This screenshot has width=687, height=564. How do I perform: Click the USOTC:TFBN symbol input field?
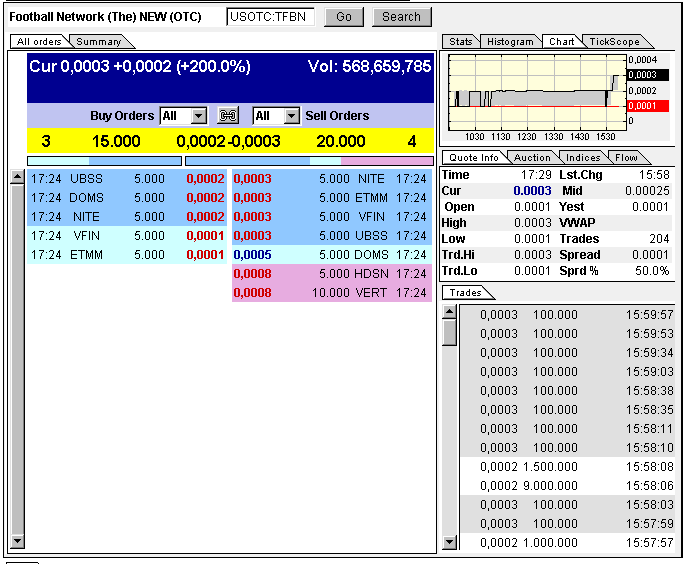click(x=271, y=17)
